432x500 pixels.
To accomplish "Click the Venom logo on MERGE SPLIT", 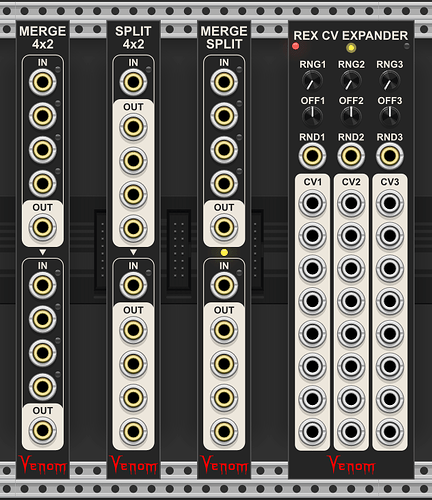I will pyautogui.click(x=224, y=465).
